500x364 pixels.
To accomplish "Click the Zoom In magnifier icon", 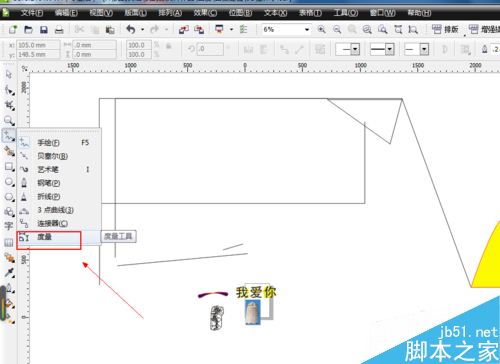I will [x=321, y=29].
